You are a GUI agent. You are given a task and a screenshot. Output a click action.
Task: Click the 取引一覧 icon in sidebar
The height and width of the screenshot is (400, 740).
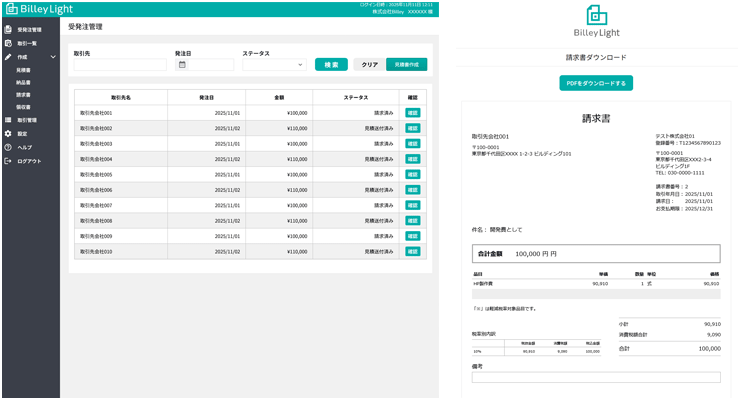pos(8,44)
